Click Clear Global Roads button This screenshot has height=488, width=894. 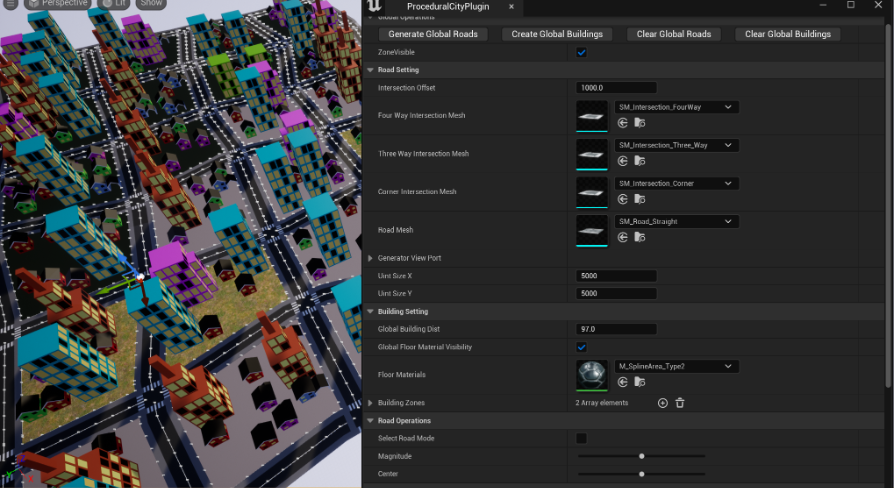673,34
